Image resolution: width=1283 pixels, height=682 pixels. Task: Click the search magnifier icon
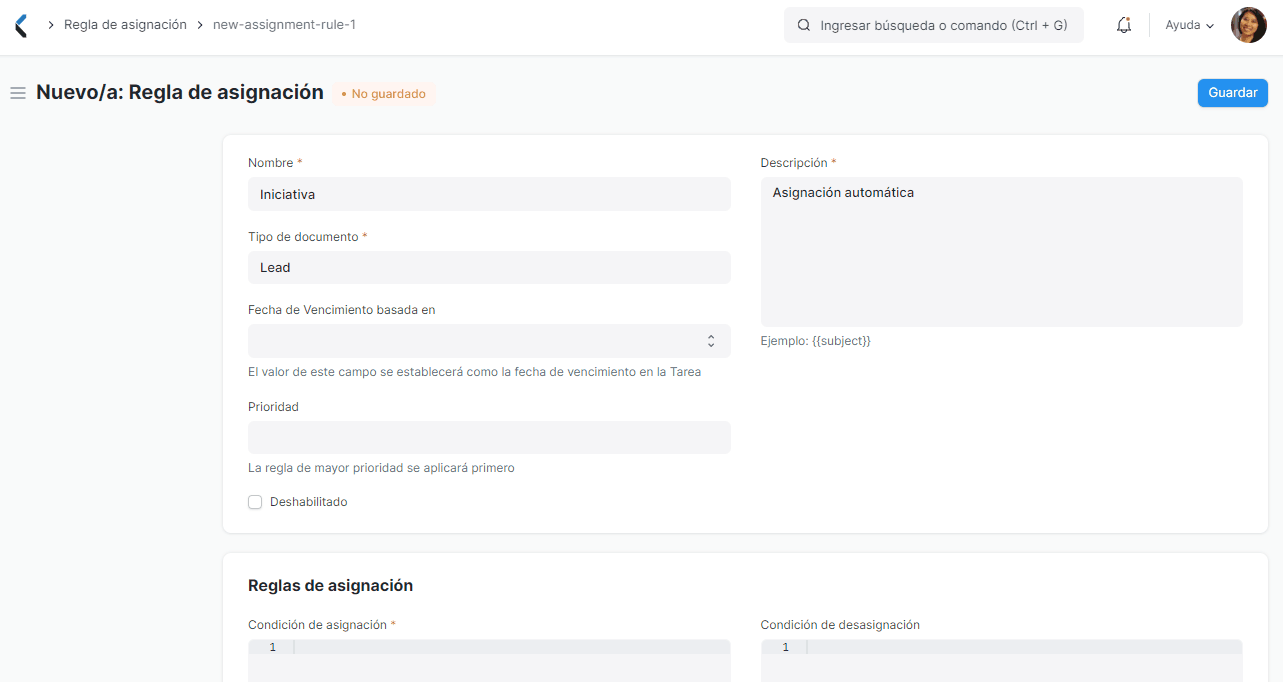803,25
